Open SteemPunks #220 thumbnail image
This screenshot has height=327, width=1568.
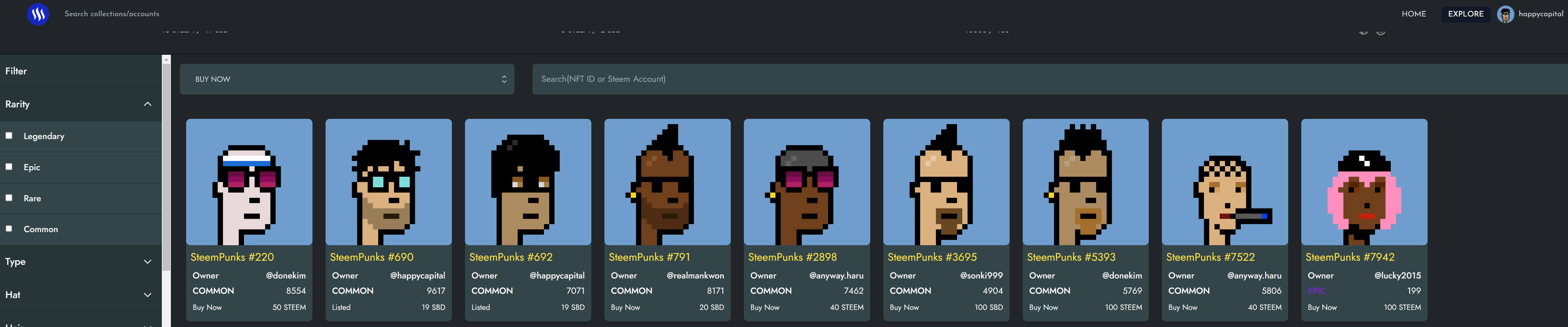pyautogui.click(x=249, y=182)
